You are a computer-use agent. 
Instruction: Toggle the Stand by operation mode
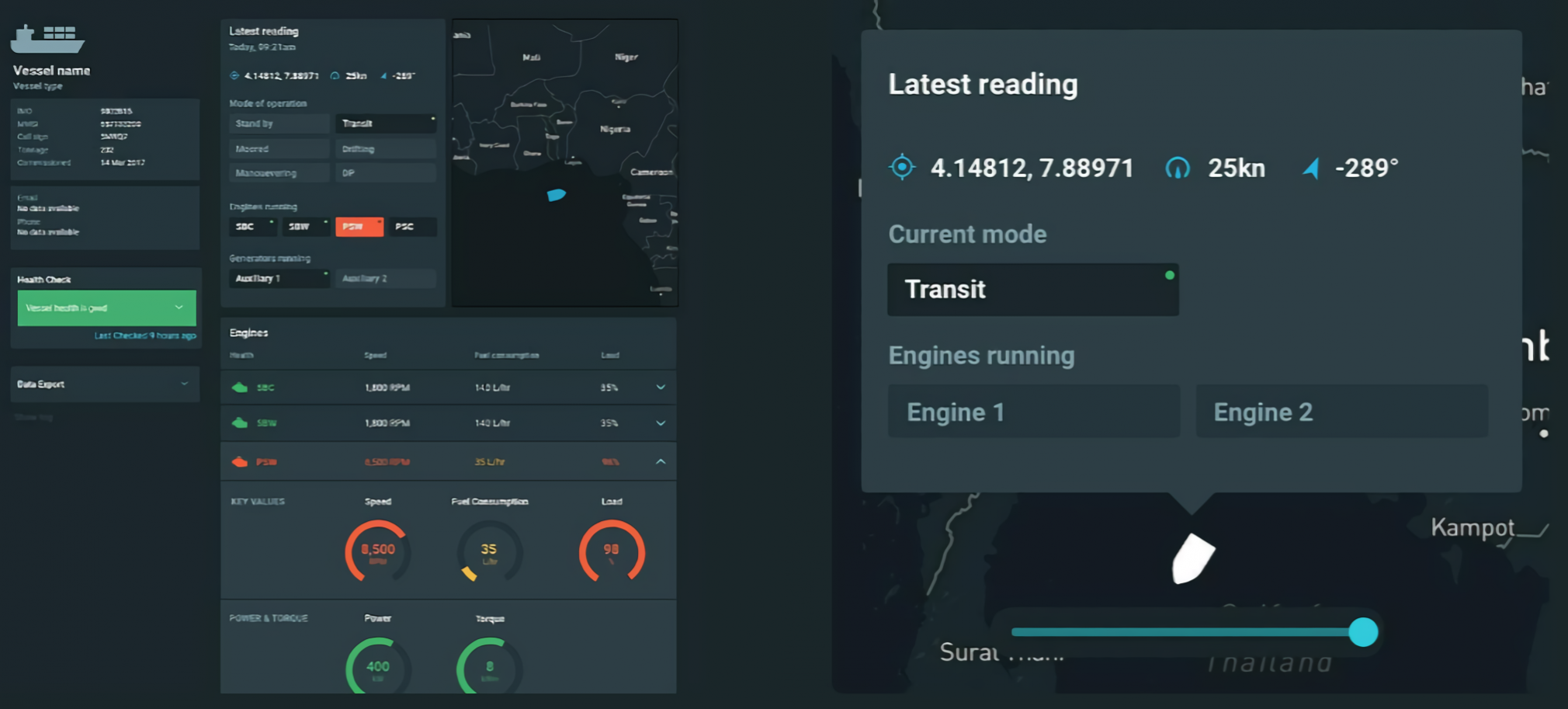pyautogui.click(x=279, y=123)
